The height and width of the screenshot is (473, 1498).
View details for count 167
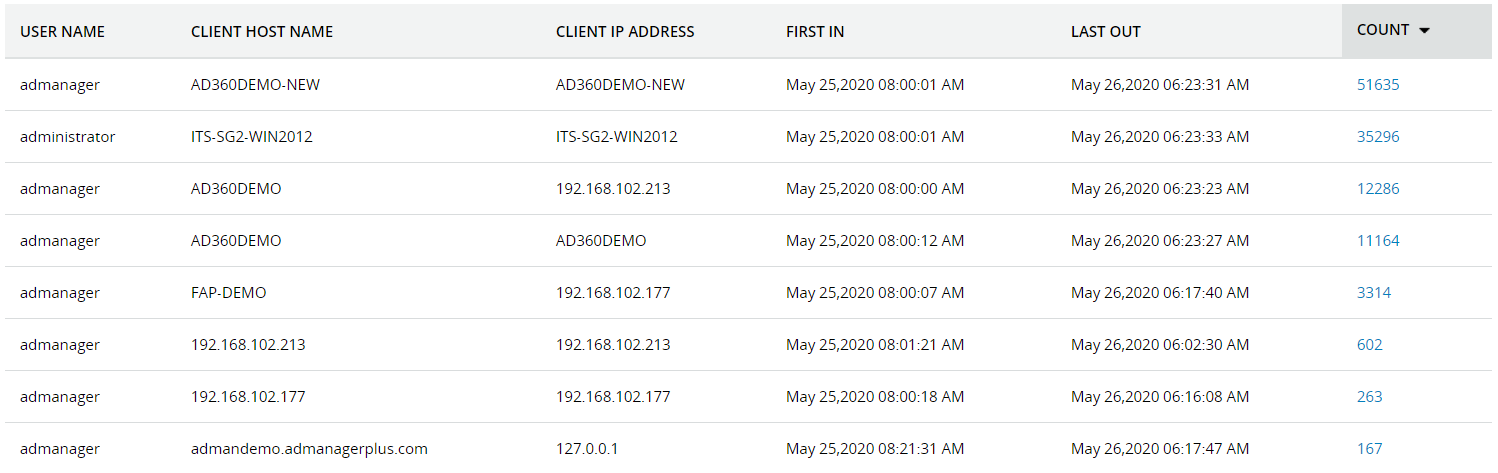click(1370, 449)
